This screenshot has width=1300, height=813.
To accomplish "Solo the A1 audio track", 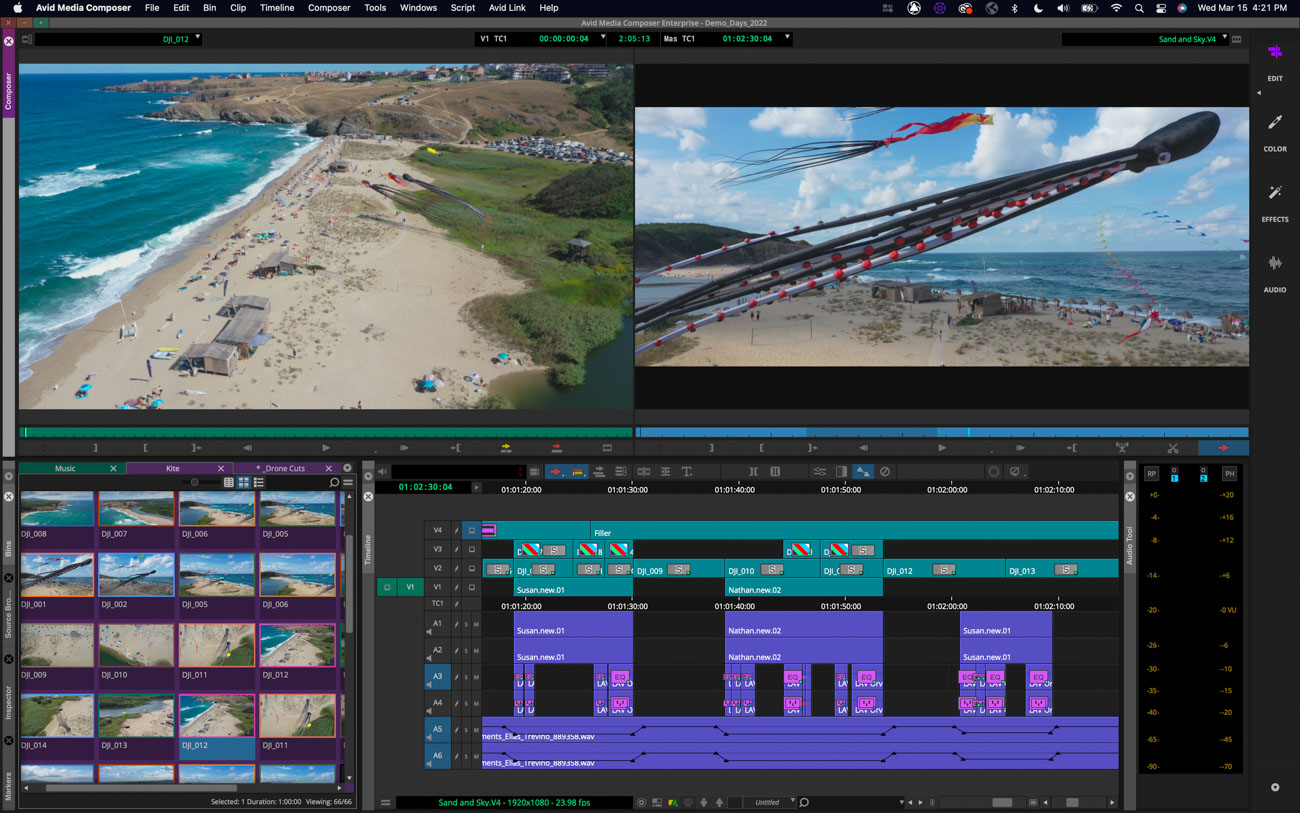I will [x=466, y=625].
